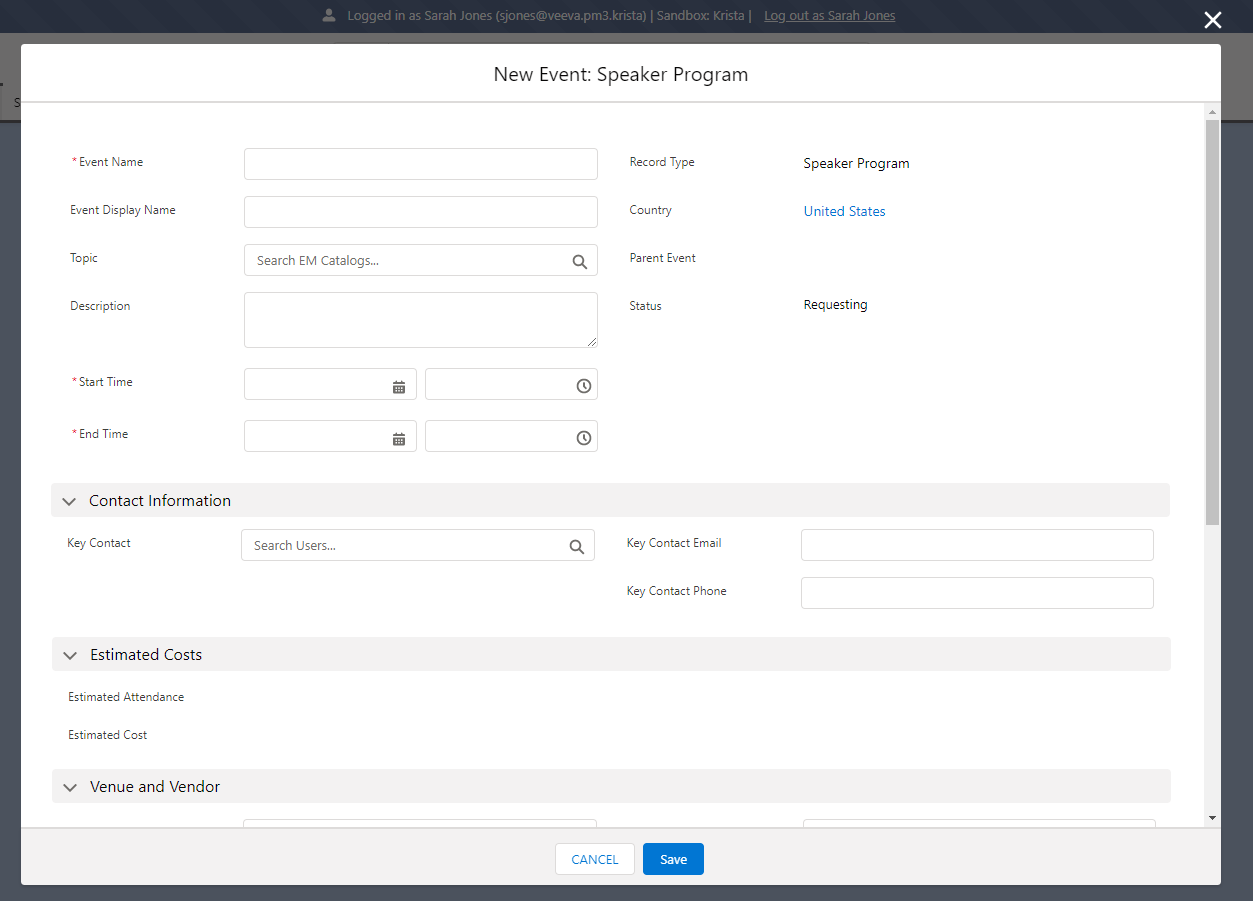The width and height of the screenshot is (1253, 901).
Task: Click the Key Contact search magnifier icon
Action: coord(576,546)
